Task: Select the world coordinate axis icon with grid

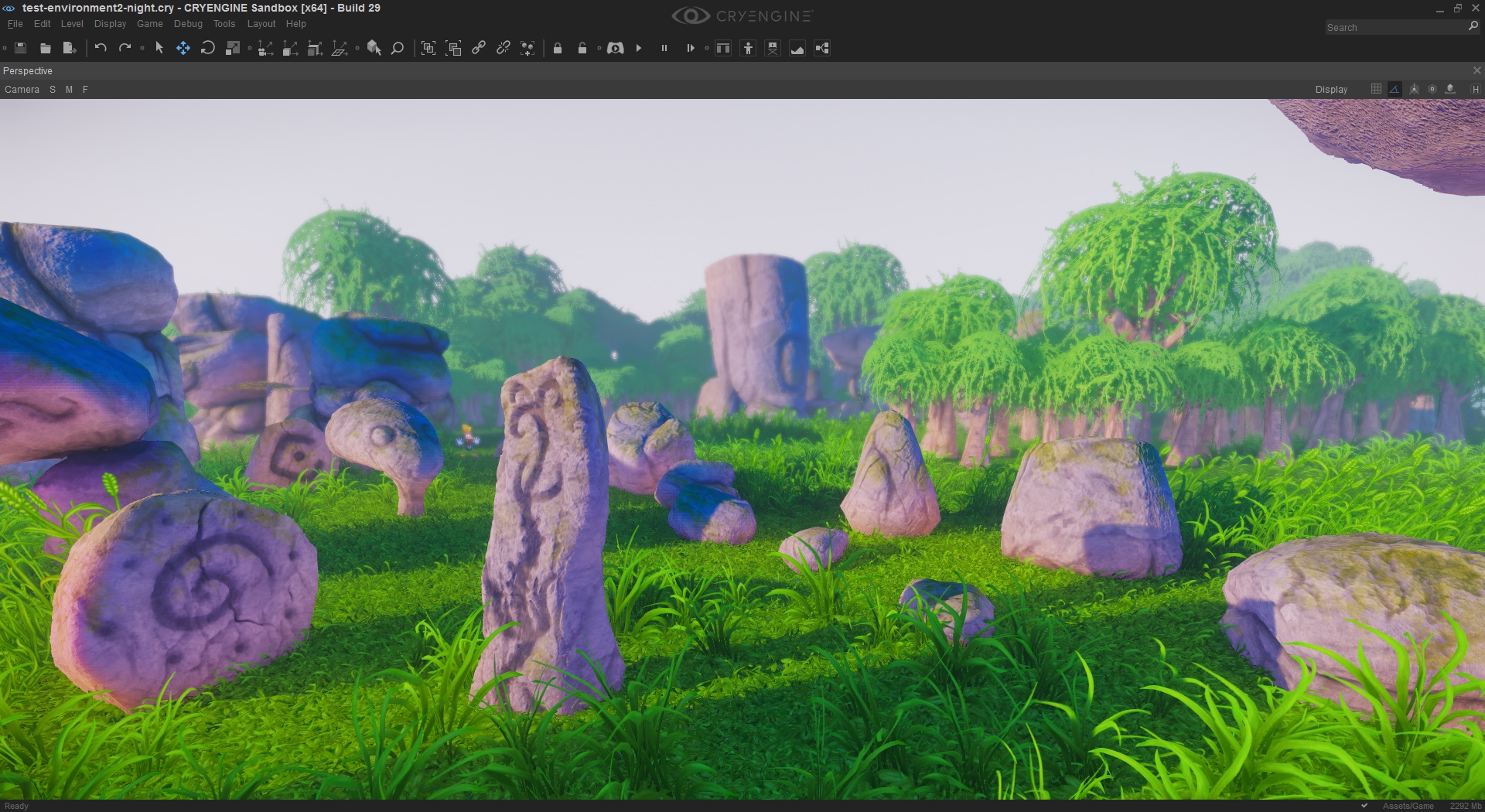Action: (x=340, y=49)
